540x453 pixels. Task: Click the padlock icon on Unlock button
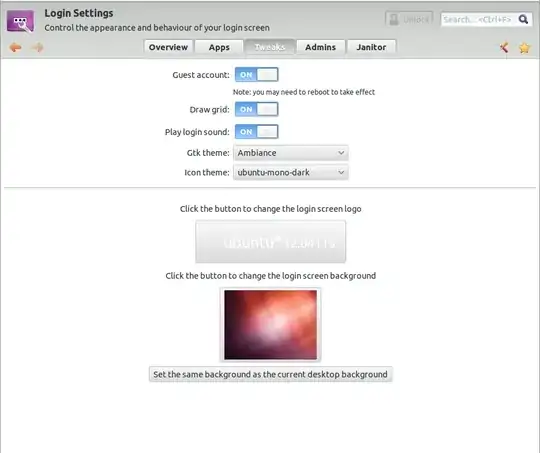coord(394,19)
